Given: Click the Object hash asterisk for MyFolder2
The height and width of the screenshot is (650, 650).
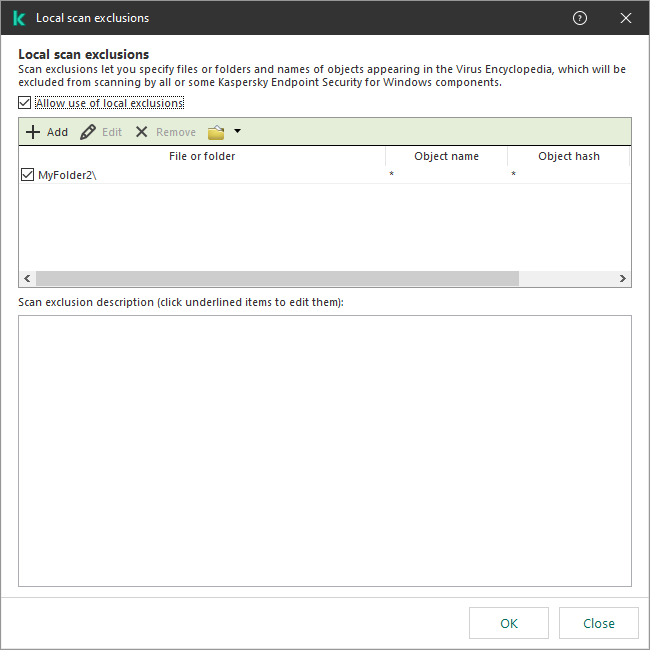Looking at the screenshot, I should [x=513, y=174].
